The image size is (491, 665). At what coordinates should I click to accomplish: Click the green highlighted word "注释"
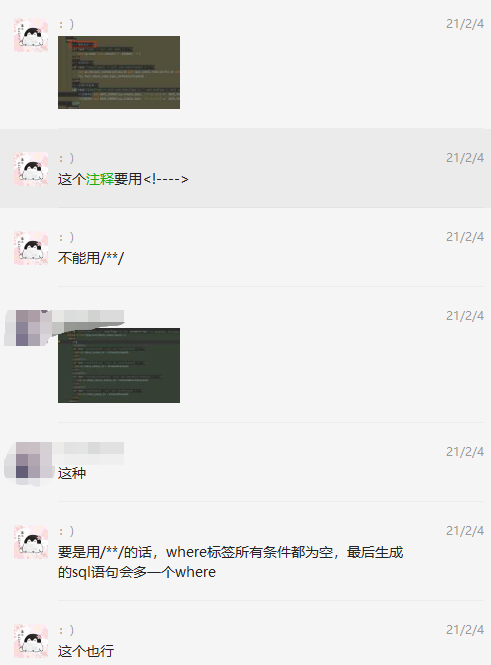[100, 179]
